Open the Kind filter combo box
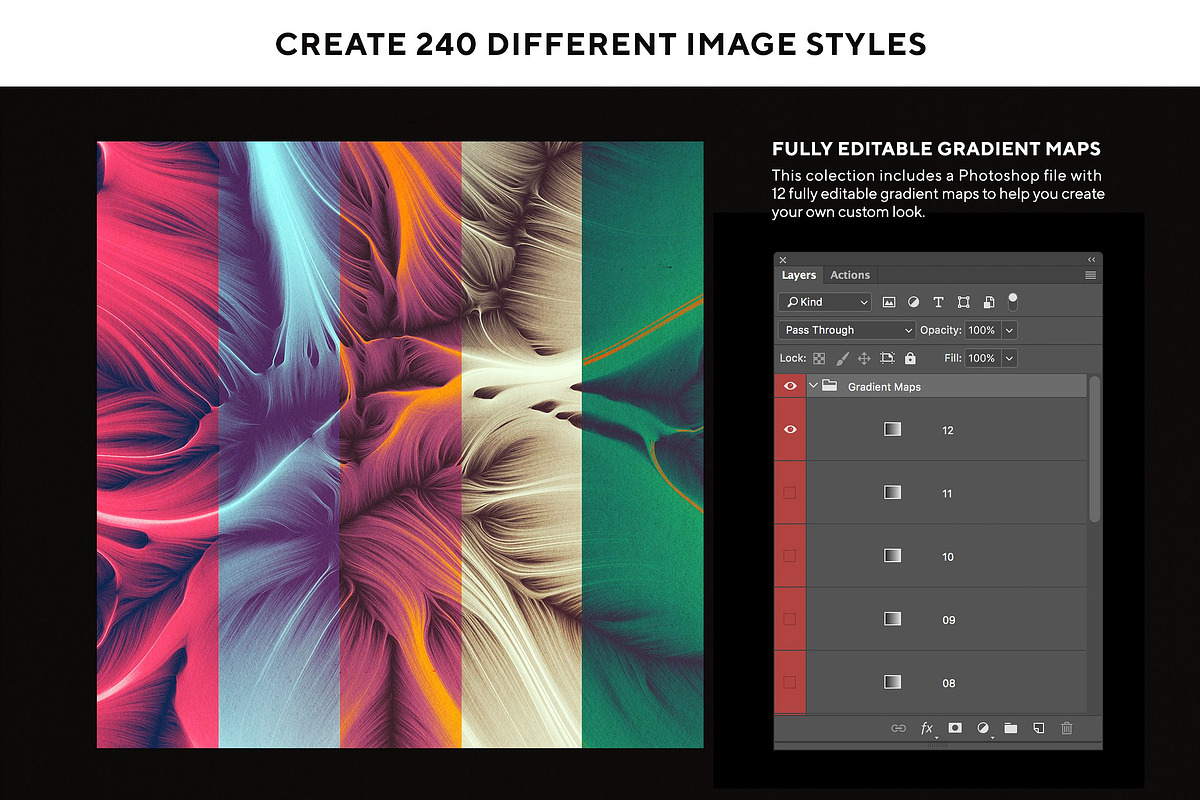 pos(824,301)
